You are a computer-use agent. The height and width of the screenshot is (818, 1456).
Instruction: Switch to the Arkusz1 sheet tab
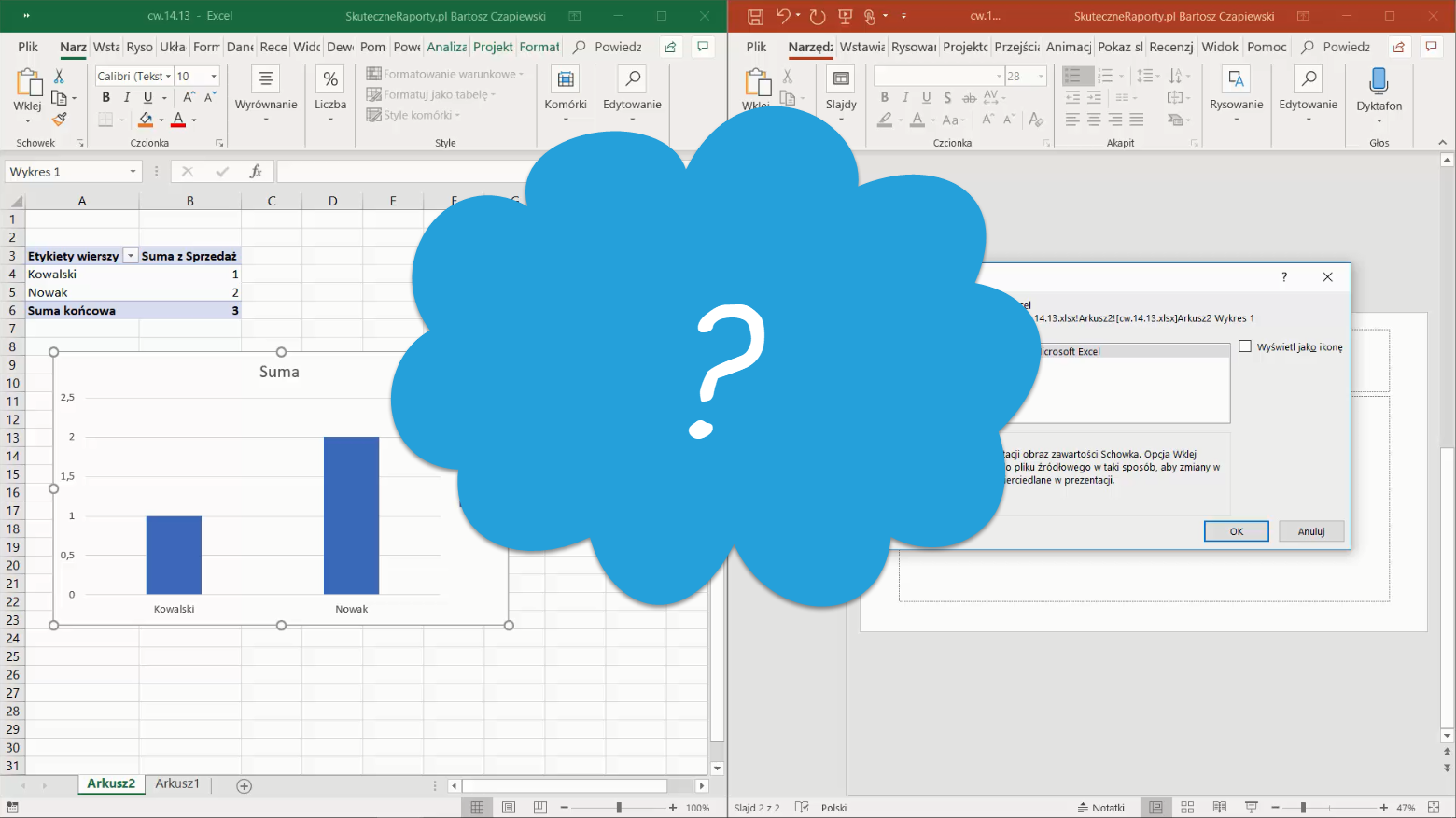177,784
